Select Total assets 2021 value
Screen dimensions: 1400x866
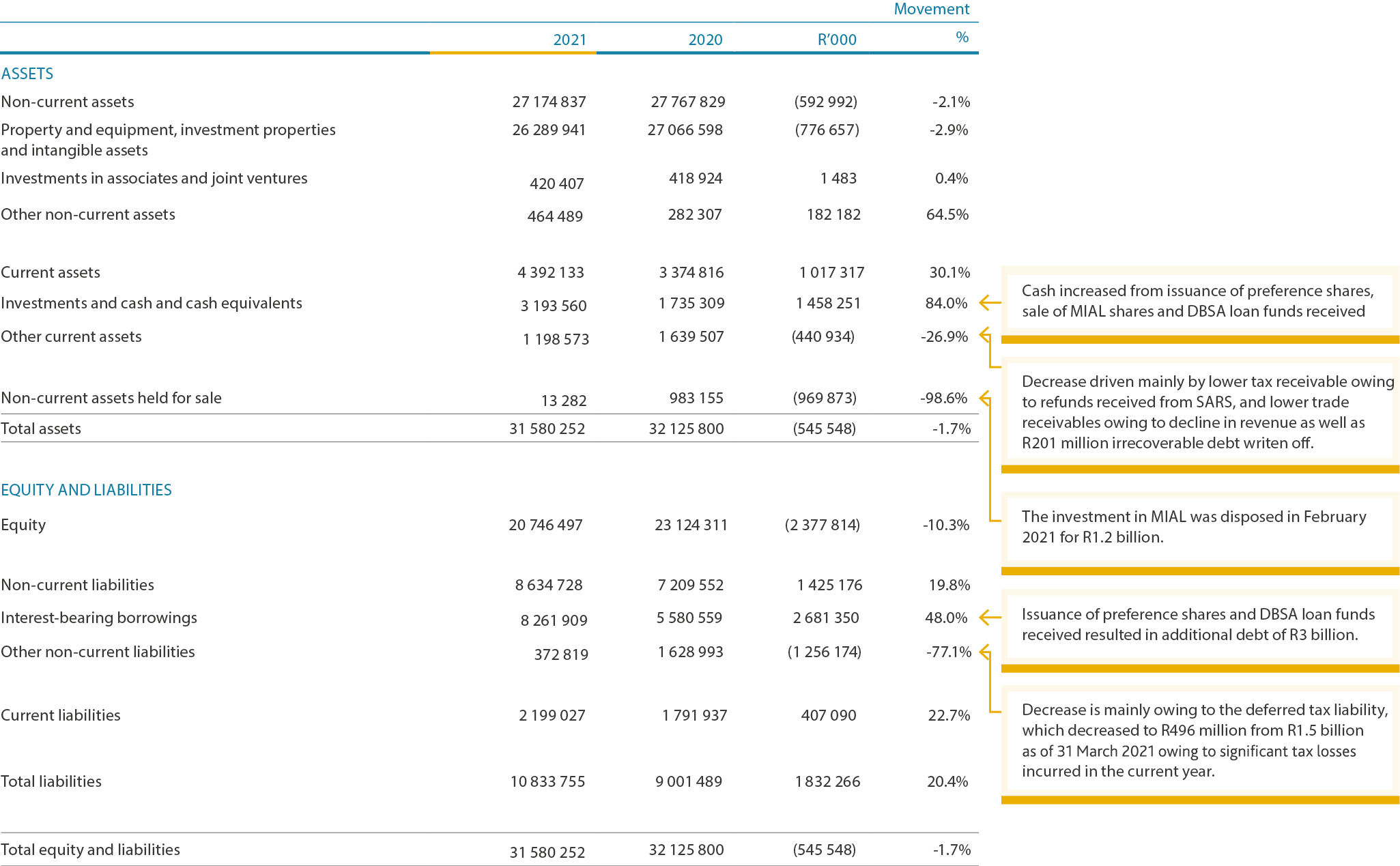(x=547, y=429)
